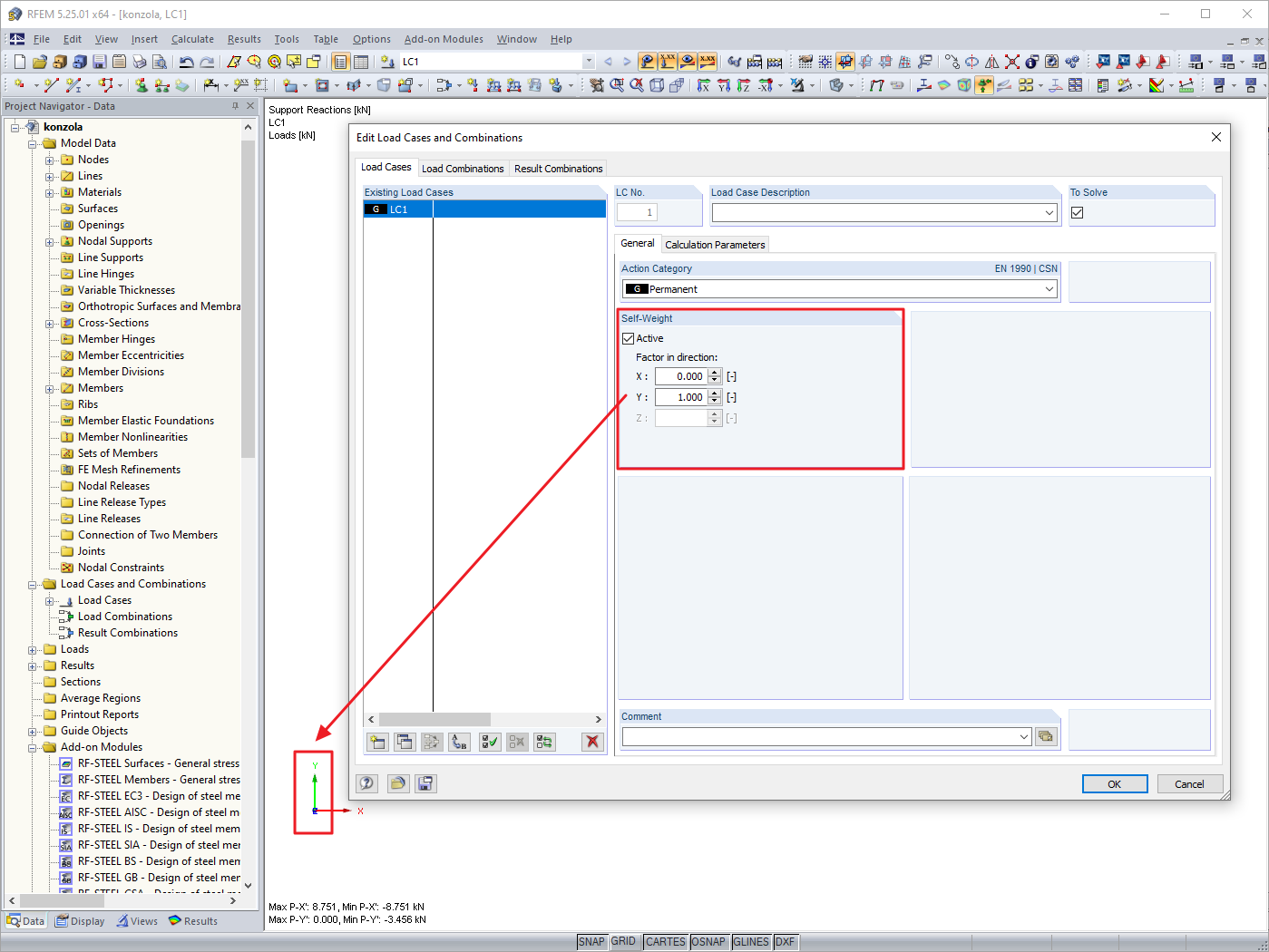Toggle the Active self-weight checkbox
This screenshot has height=952, width=1269.
pyautogui.click(x=628, y=338)
